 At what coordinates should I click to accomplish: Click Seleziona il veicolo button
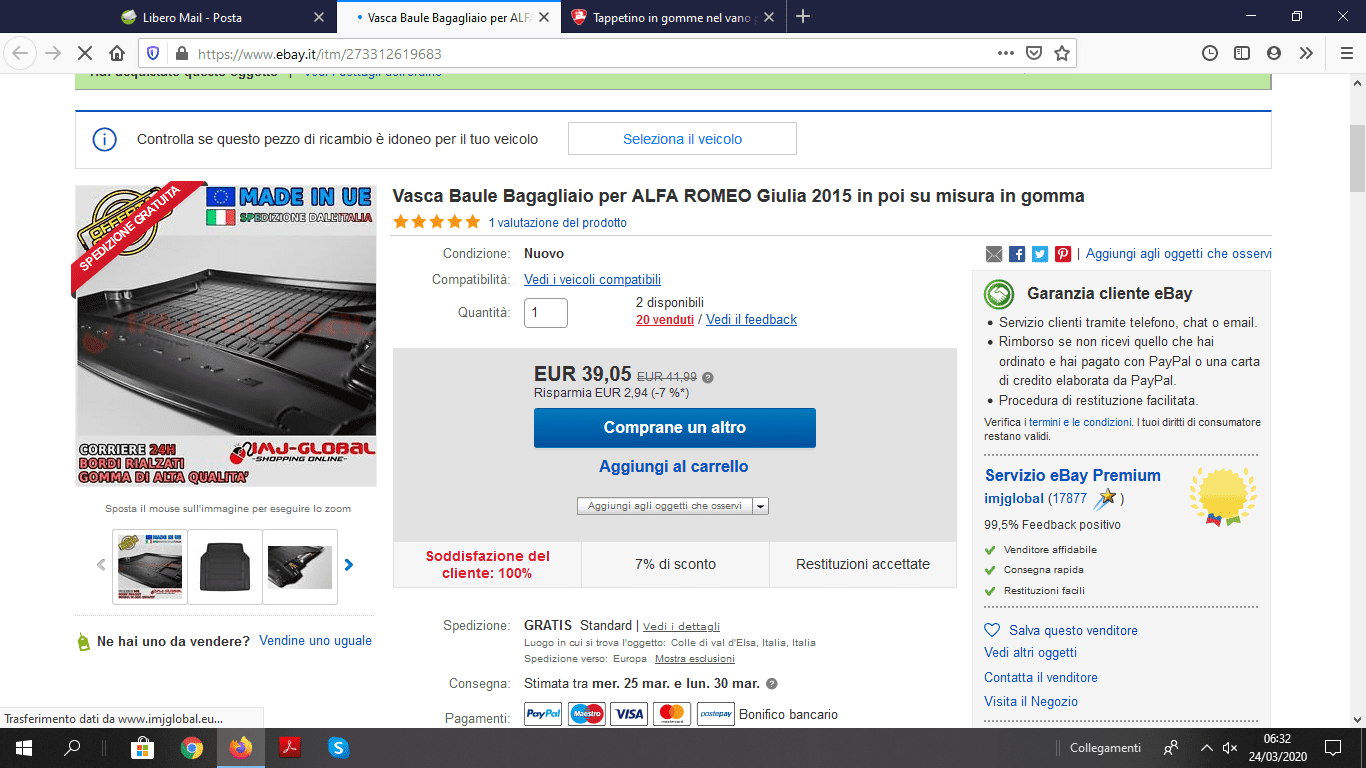pos(682,139)
